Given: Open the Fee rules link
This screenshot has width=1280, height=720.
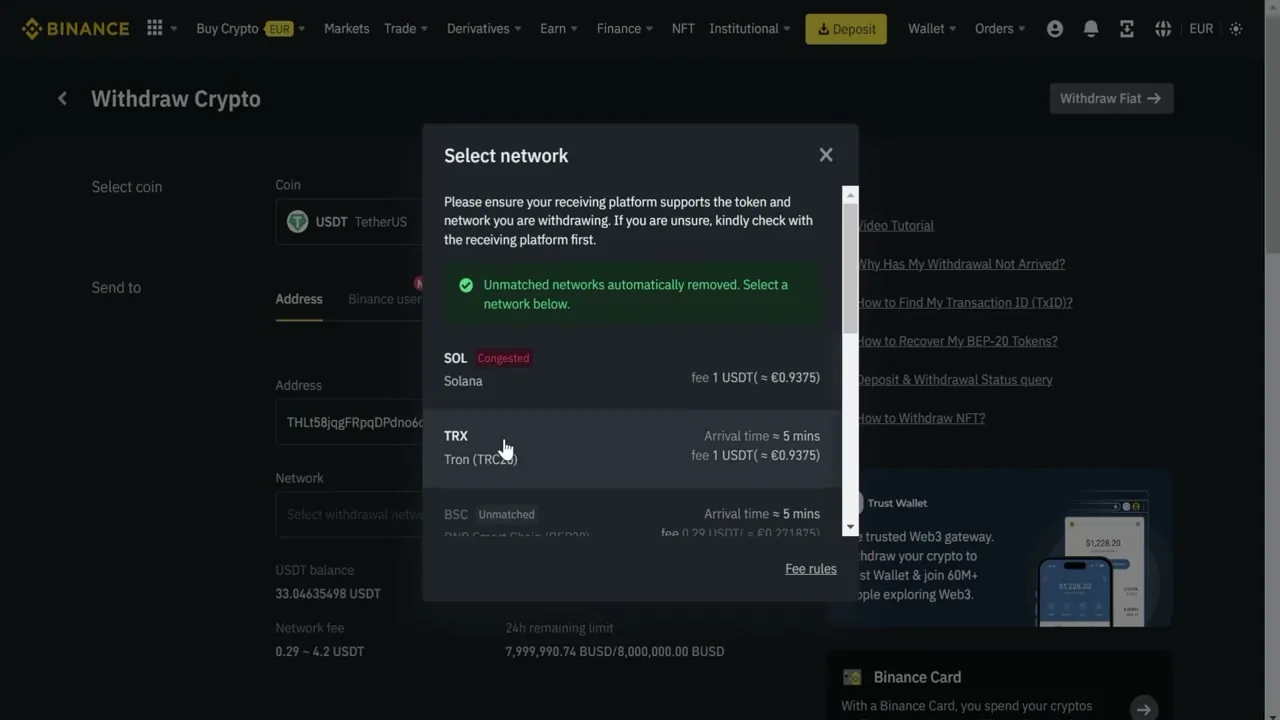Looking at the screenshot, I should [x=811, y=569].
